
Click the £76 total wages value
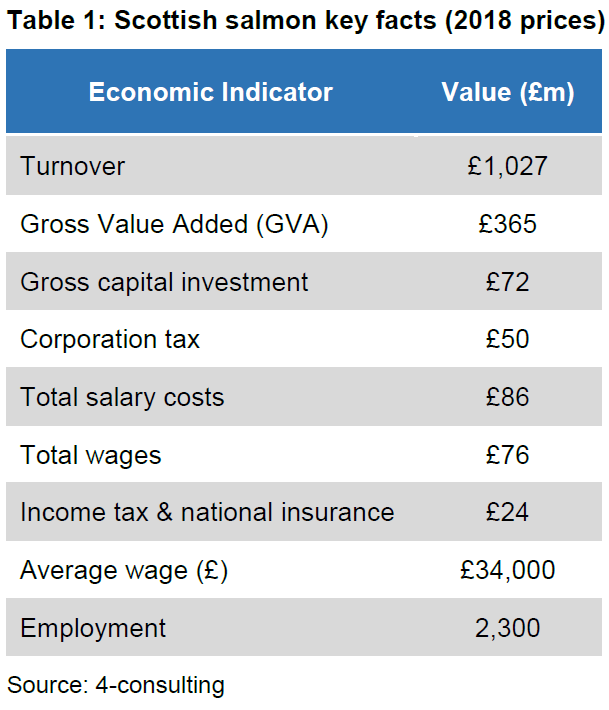(508, 455)
